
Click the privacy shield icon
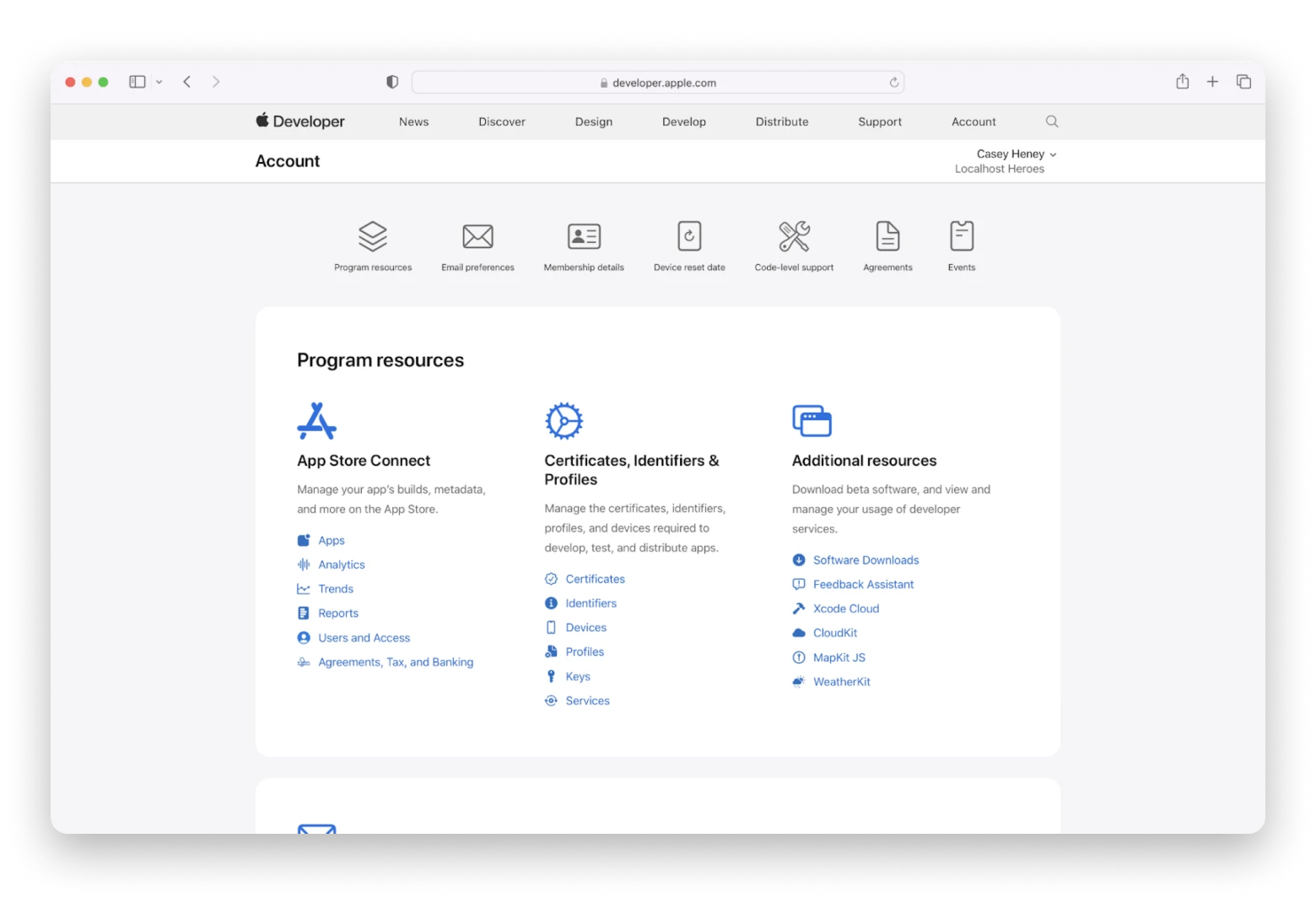(x=392, y=82)
